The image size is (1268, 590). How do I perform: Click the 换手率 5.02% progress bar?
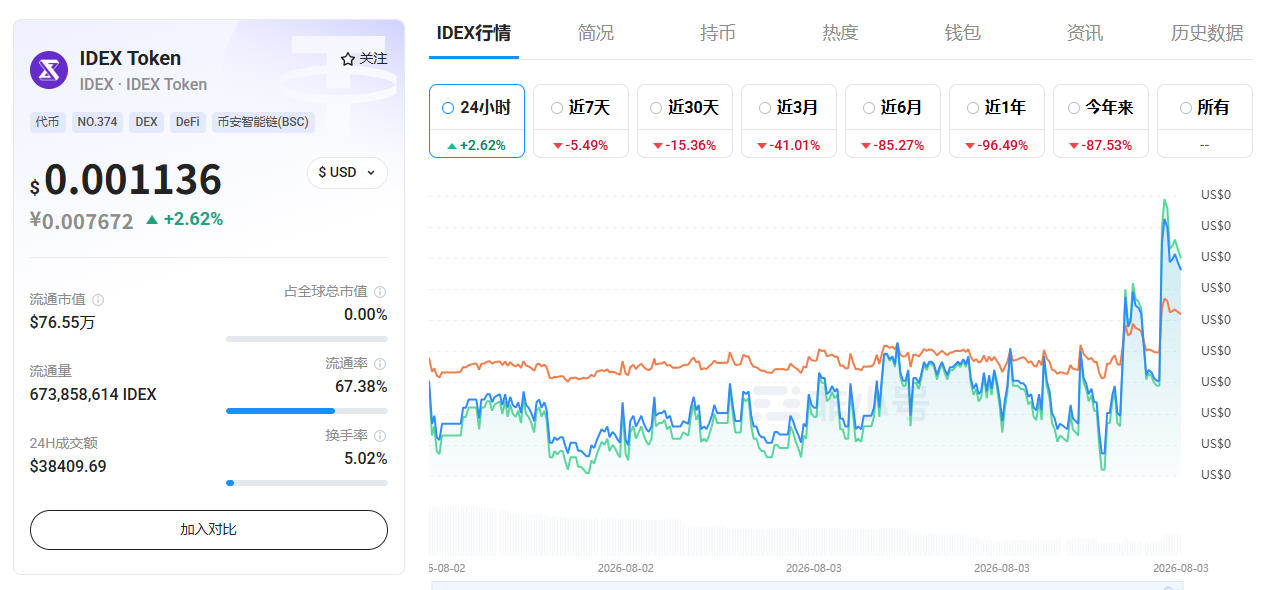coord(306,483)
